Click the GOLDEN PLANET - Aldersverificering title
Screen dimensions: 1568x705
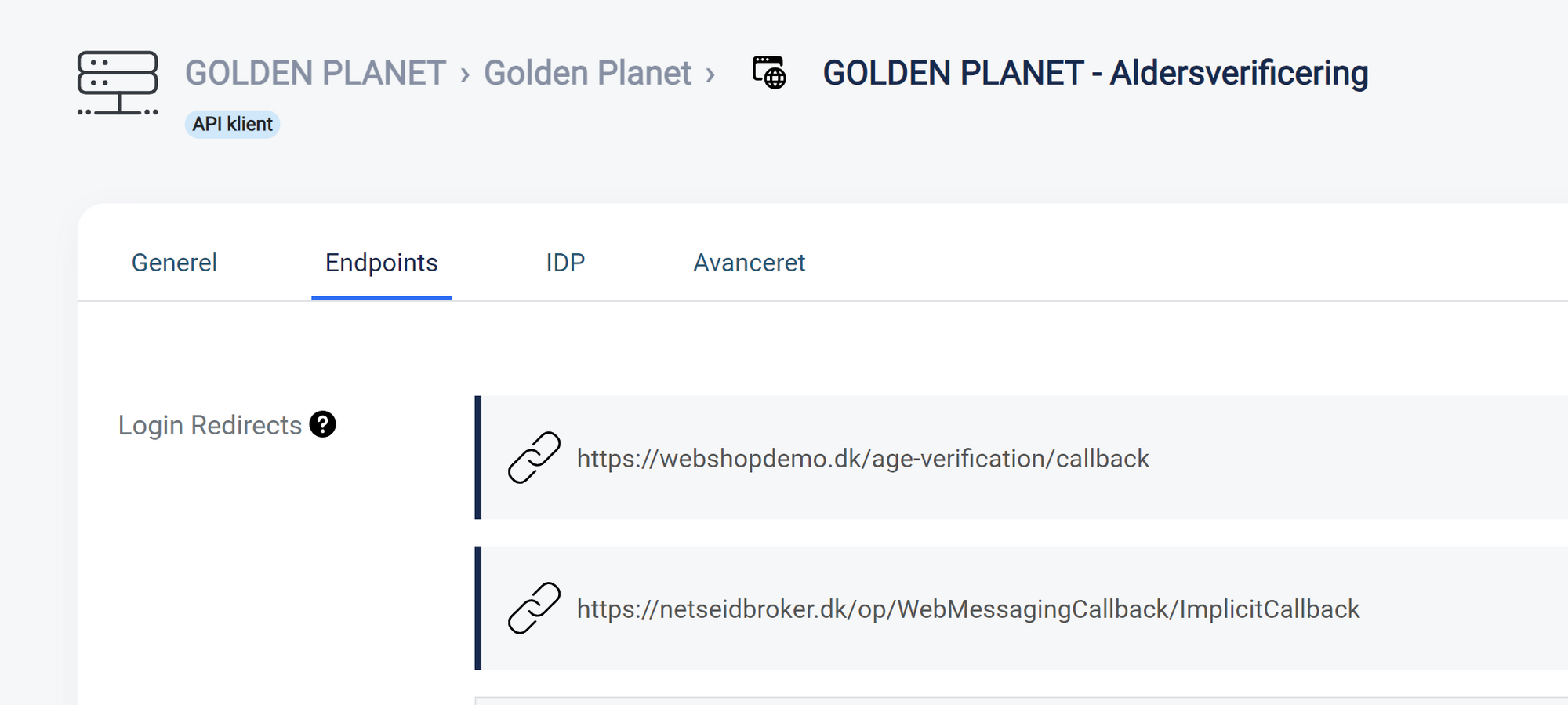pos(1095,73)
